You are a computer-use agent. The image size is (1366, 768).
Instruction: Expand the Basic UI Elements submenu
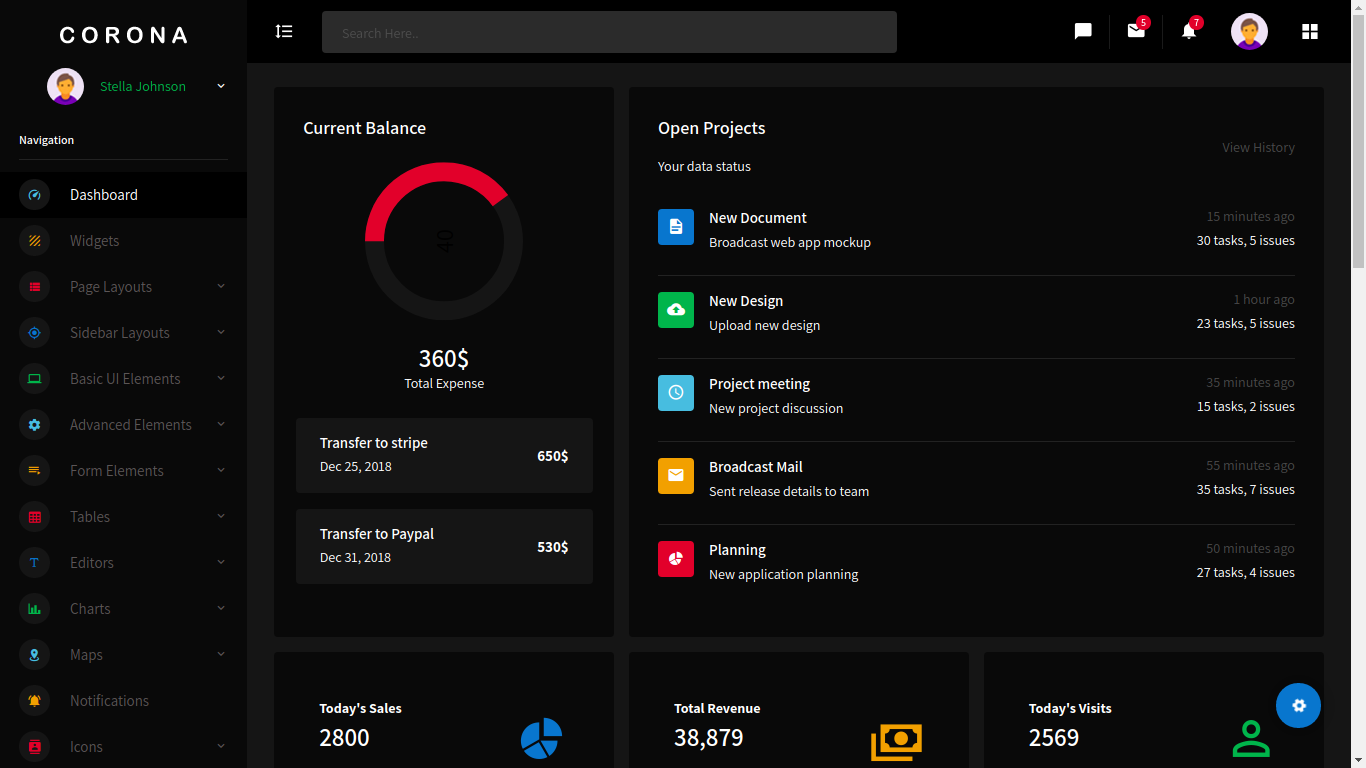tap(123, 379)
